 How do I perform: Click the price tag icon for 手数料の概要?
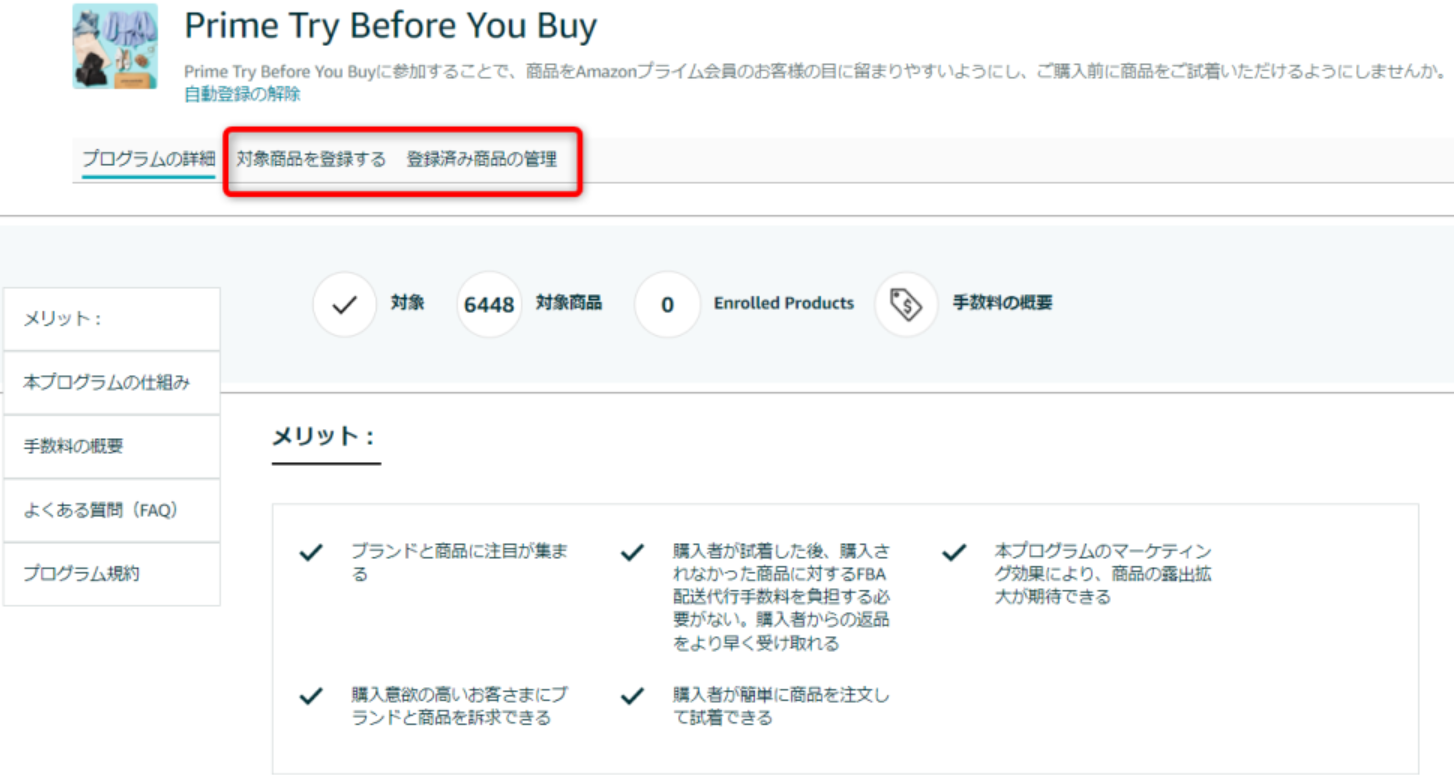point(906,304)
